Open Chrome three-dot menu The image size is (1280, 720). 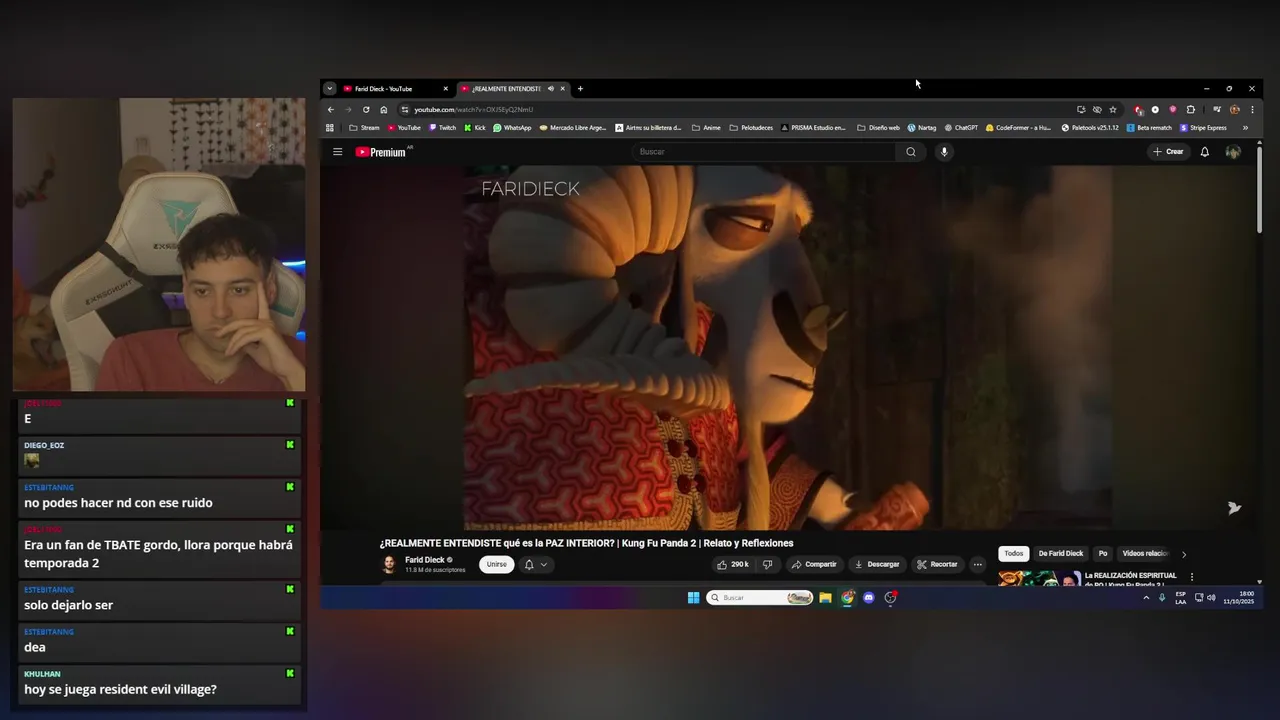tap(1251, 109)
